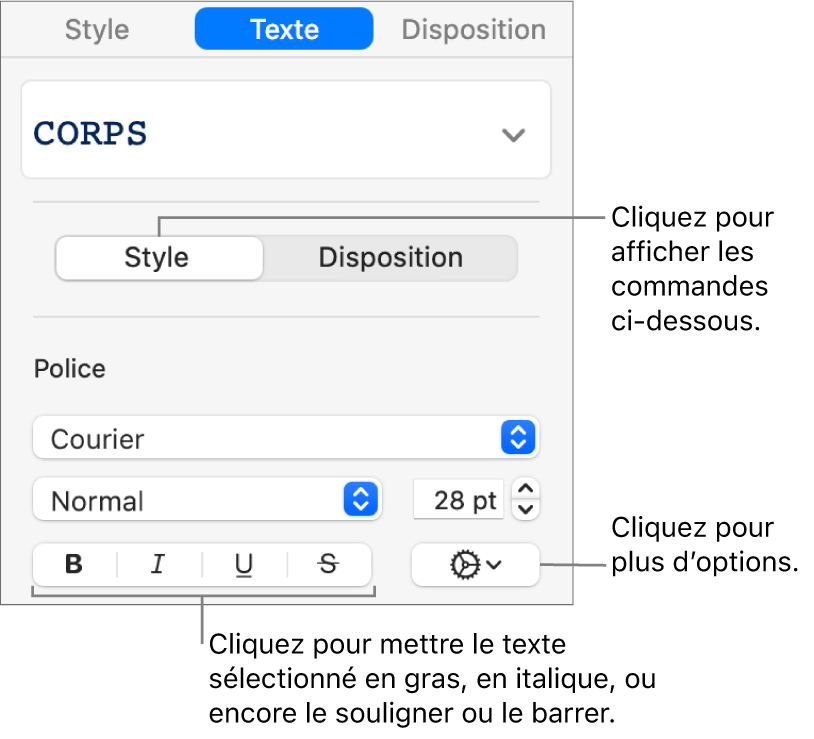
Task: Click the blue arrows on Courier popup
Action: point(518,438)
